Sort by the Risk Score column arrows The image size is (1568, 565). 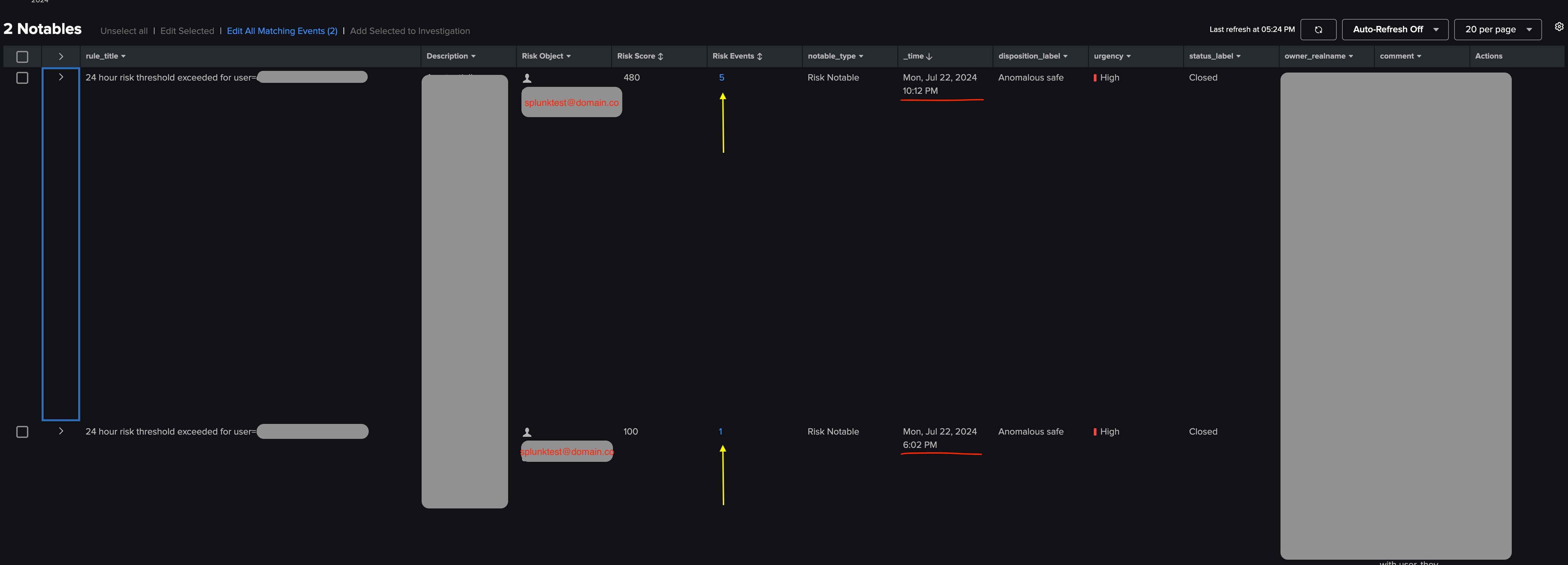click(661, 56)
